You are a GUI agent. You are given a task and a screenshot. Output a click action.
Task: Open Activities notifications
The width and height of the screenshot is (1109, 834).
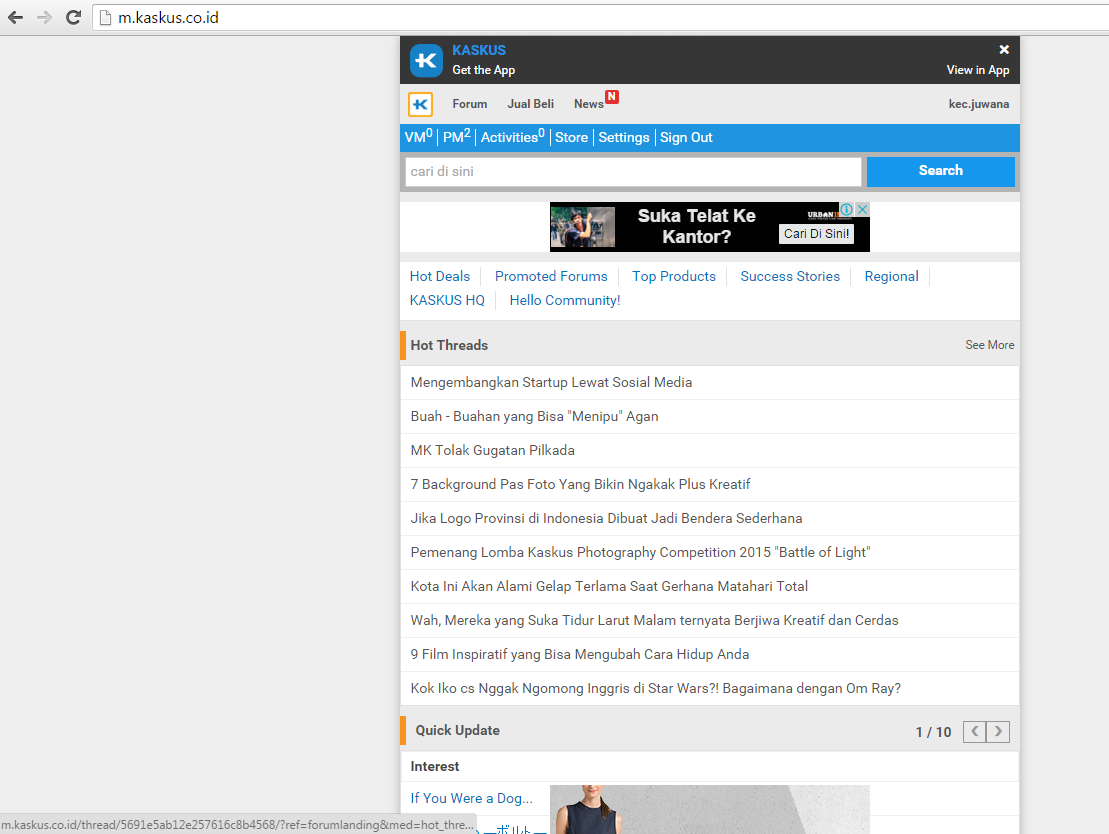tap(513, 137)
